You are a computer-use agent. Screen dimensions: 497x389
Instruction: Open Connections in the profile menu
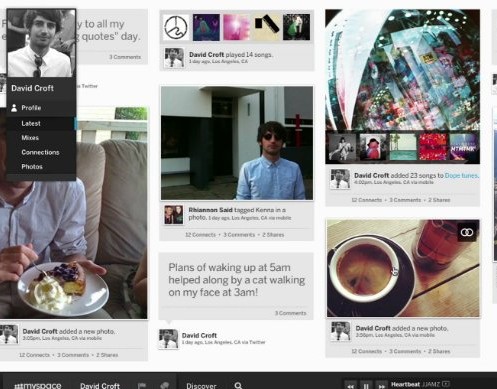point(40,152)
